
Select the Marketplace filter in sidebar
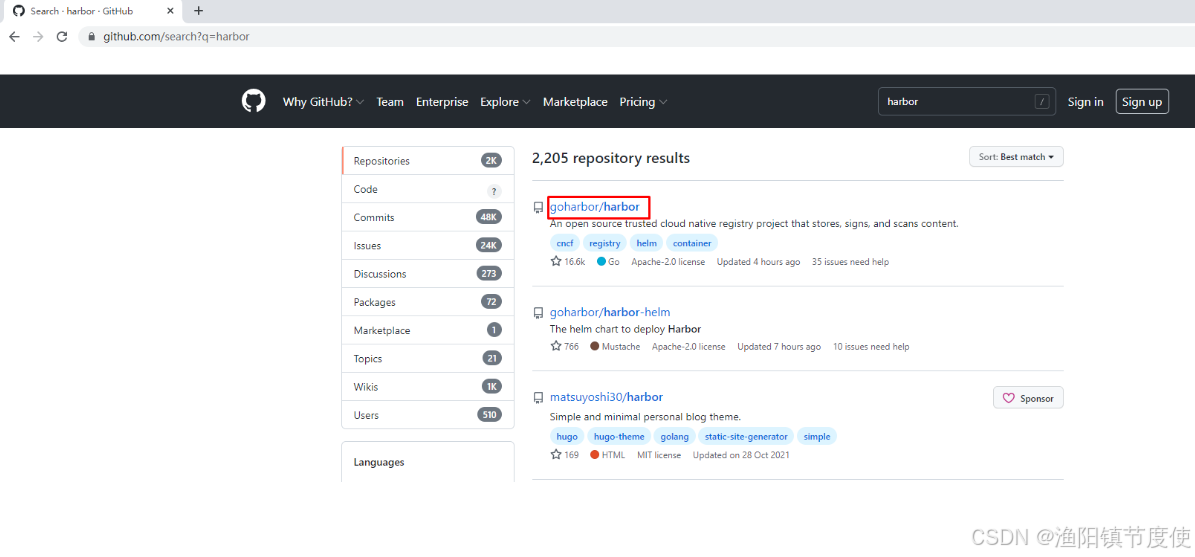point(428,331)
